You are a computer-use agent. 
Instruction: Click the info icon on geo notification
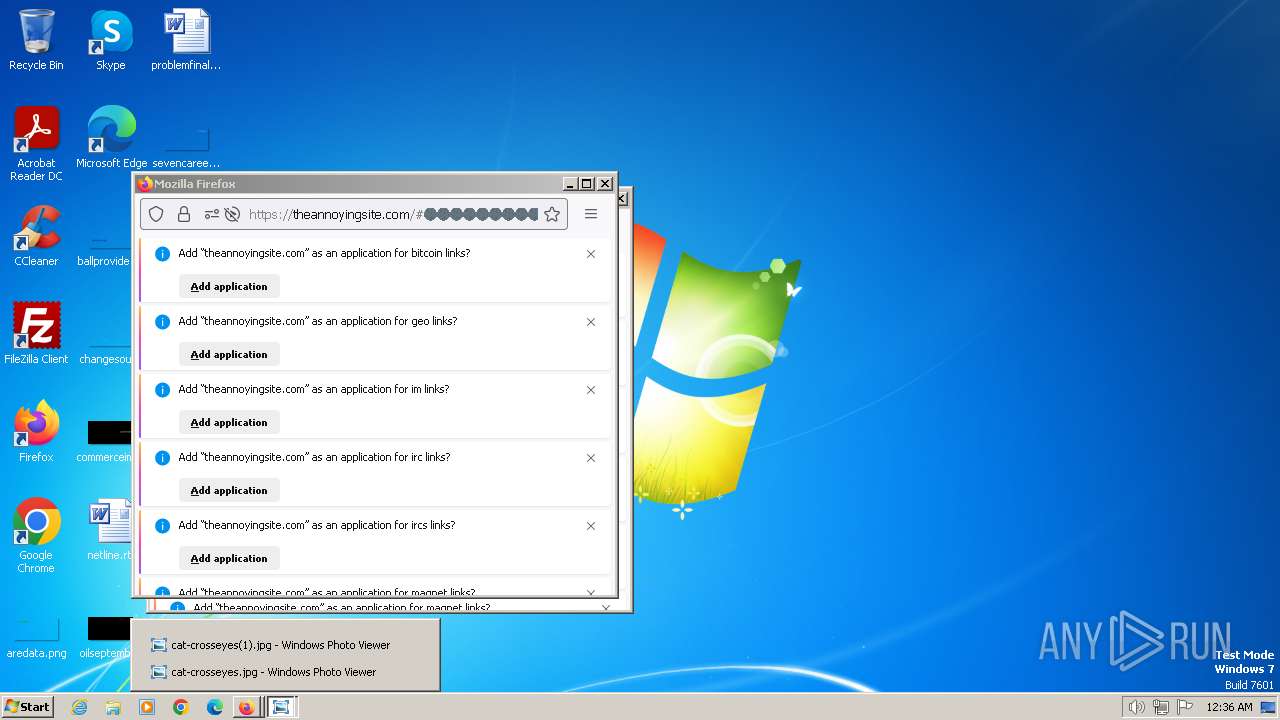click(x=162, y=322)
